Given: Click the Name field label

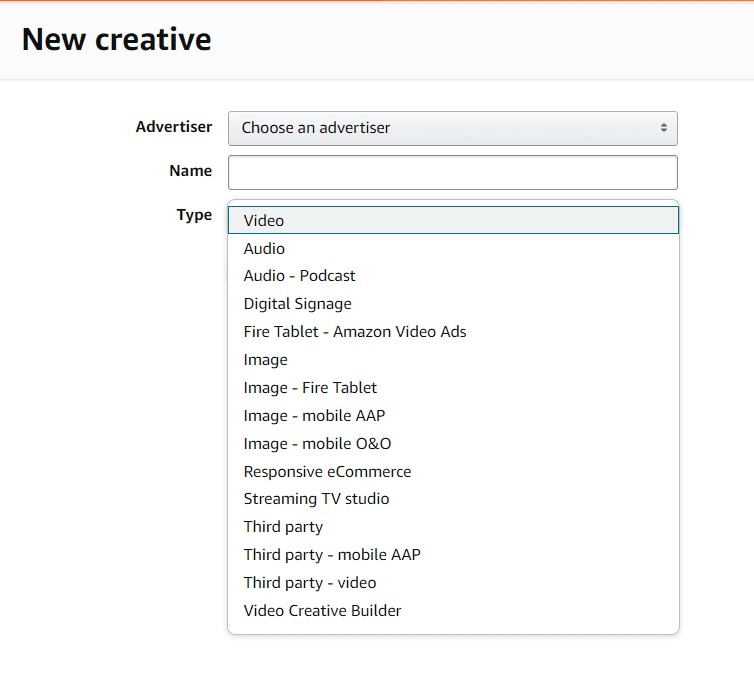Looking at the screenshot, I should pyautogui.click(x=190, y=171).
